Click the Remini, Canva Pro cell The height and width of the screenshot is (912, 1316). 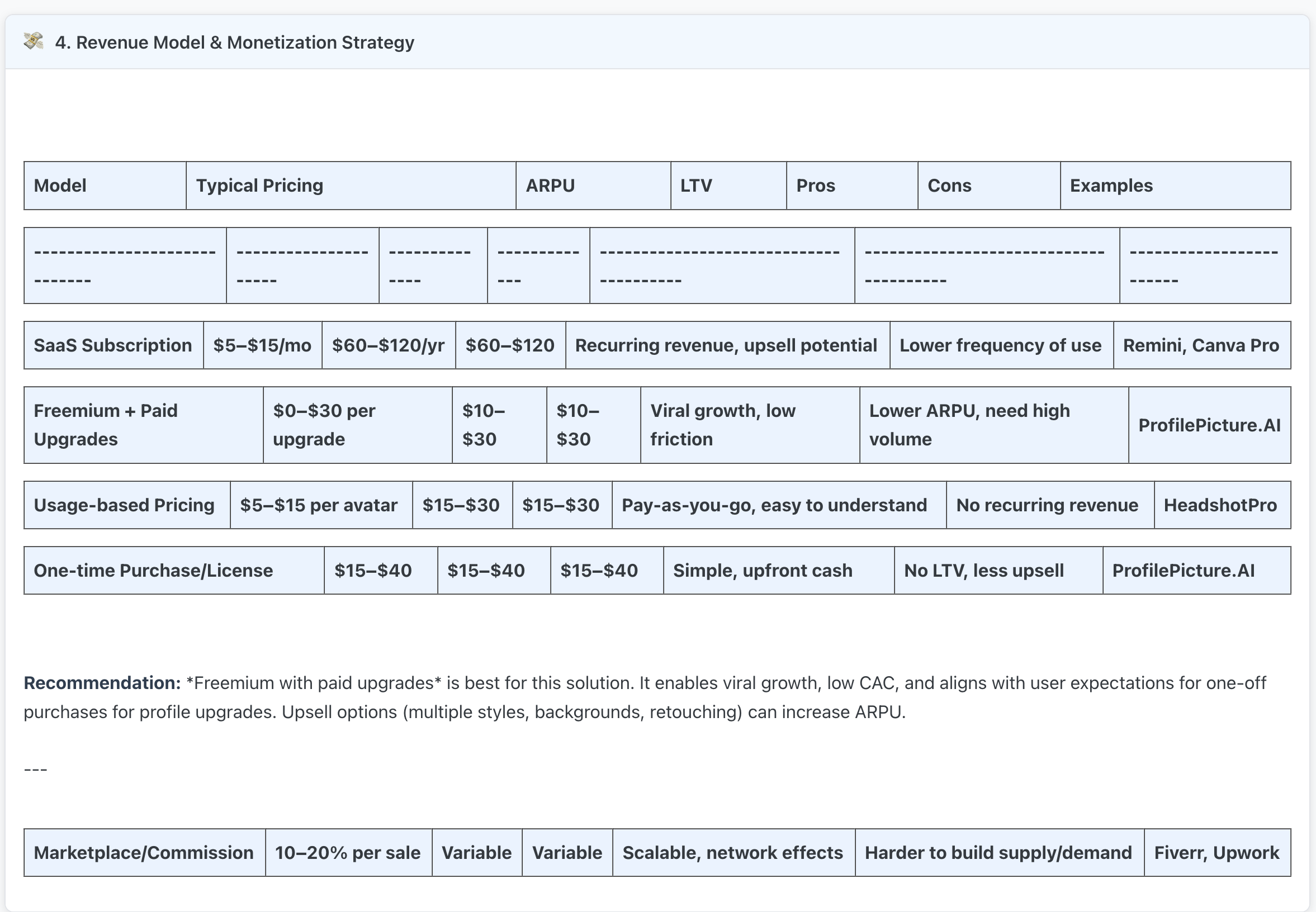(1201, 345)
